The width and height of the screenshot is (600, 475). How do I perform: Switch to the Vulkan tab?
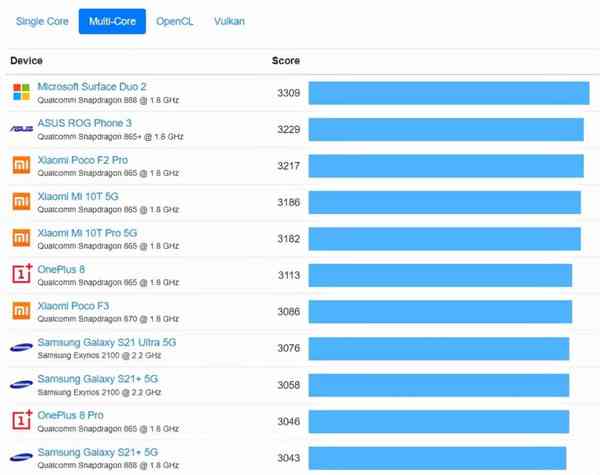229,21
